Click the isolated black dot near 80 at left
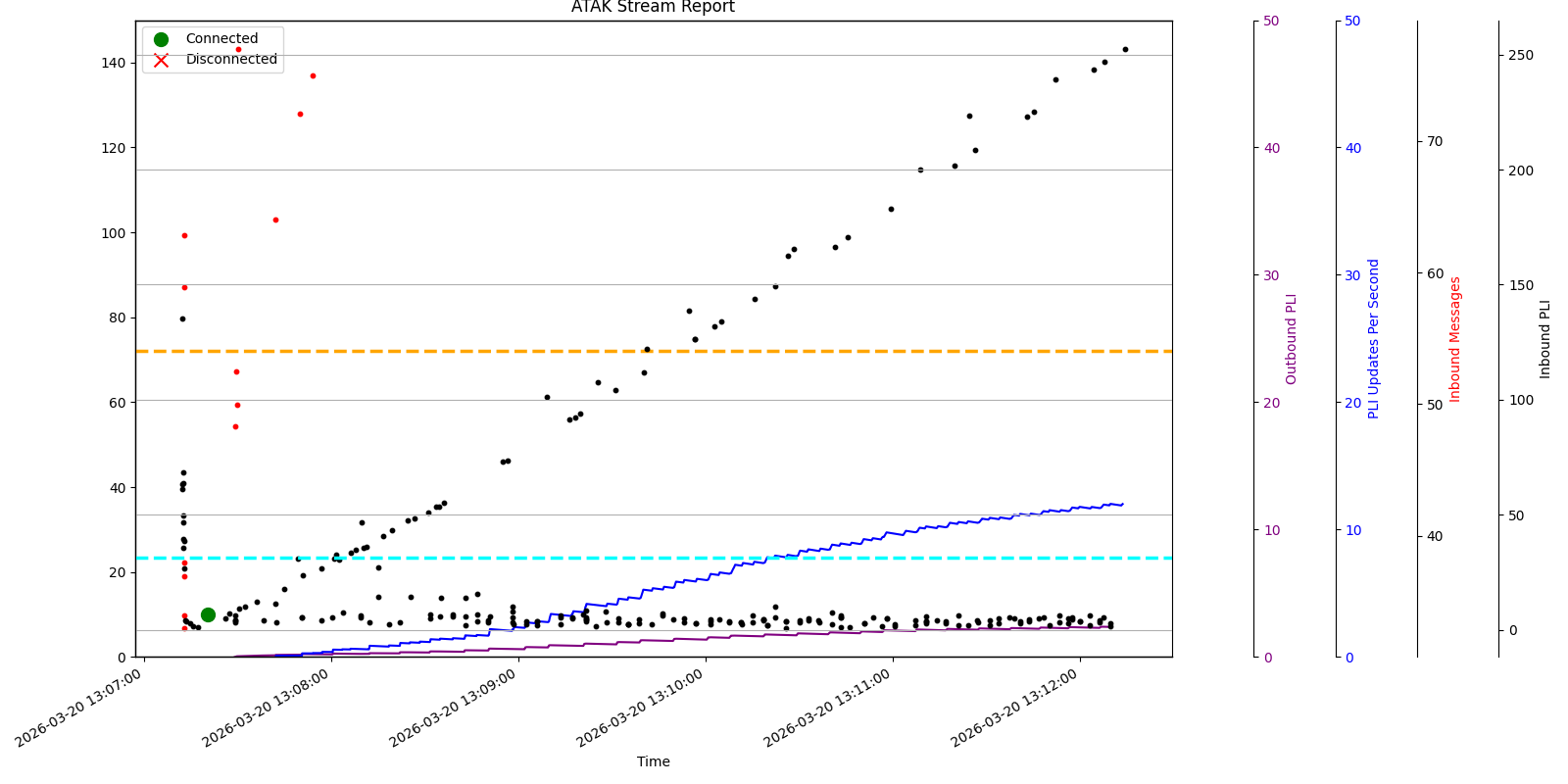The image size is (1568, 784). 182,318
